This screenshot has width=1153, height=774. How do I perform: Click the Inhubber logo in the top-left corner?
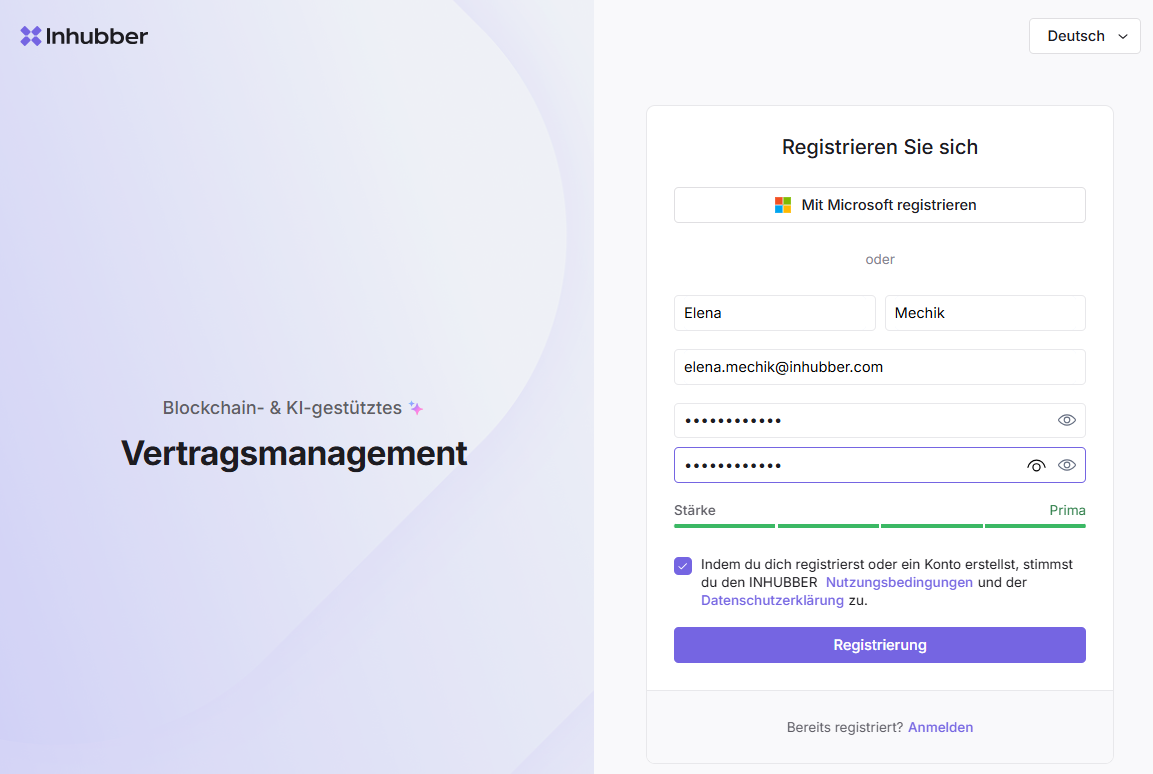click(x=84, y=36)
